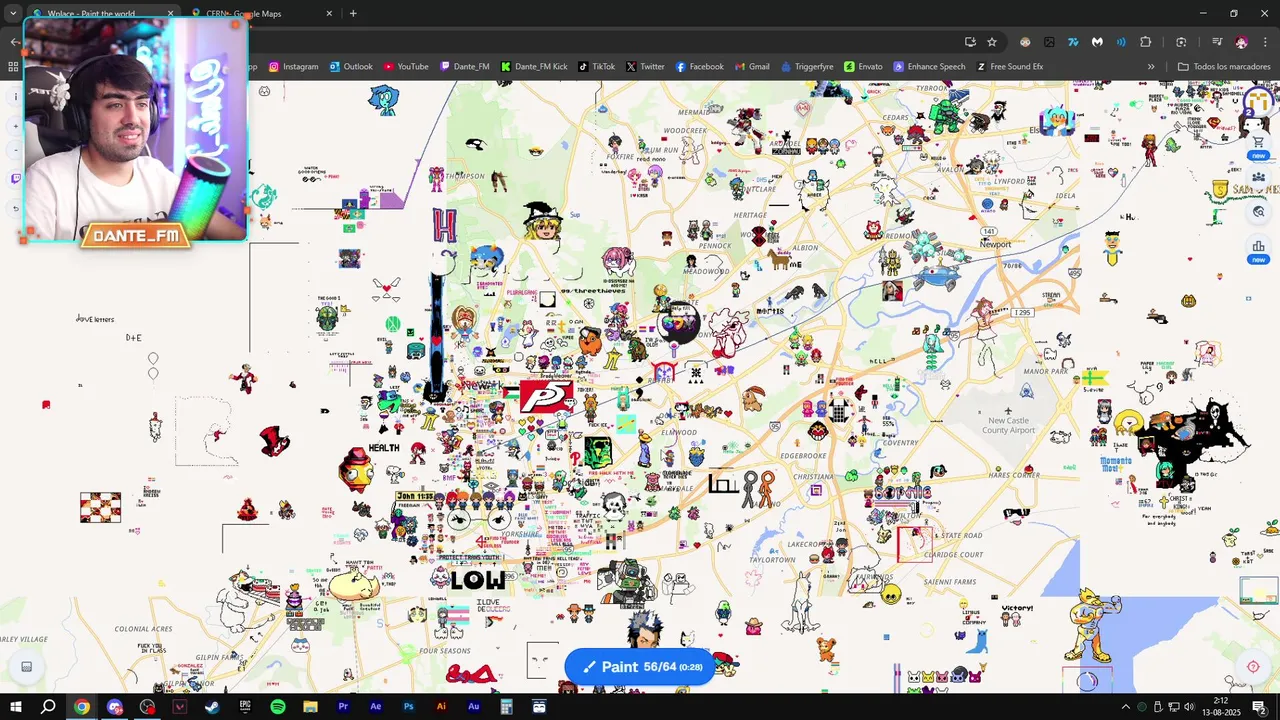Launch After Effects from the taskbar
The image size is (1280, 720).
click(376, 707)
